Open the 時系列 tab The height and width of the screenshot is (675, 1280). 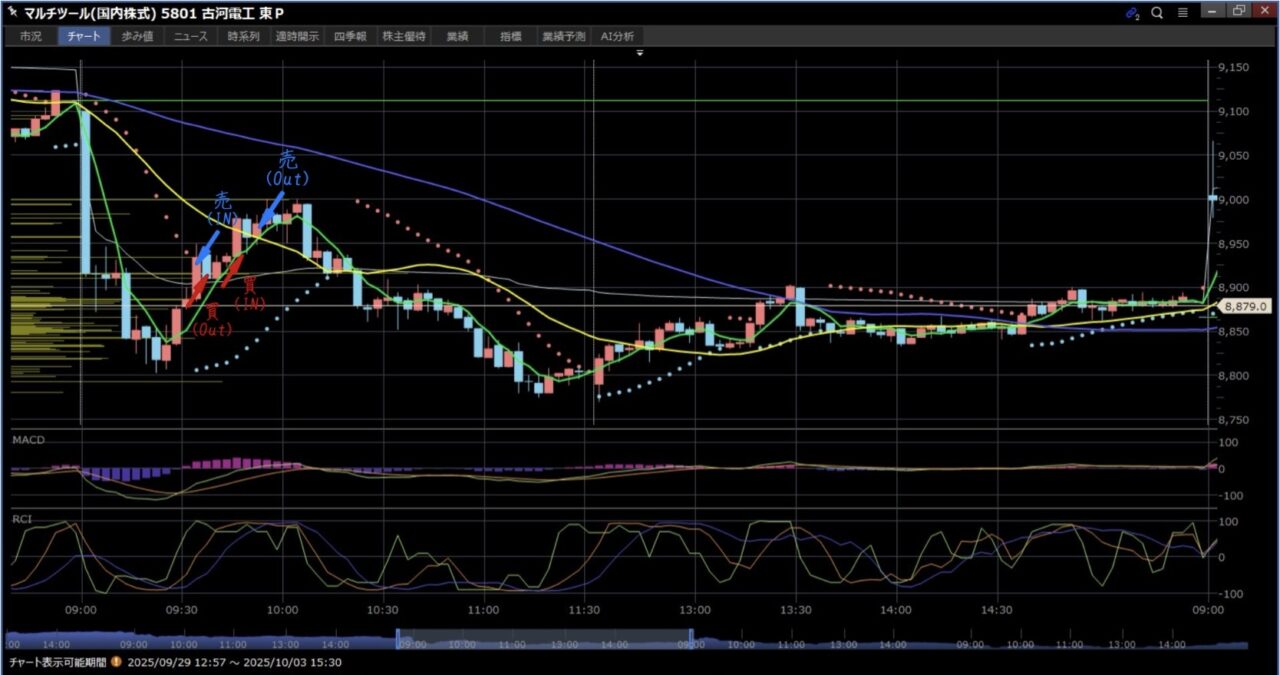point(243,36)
